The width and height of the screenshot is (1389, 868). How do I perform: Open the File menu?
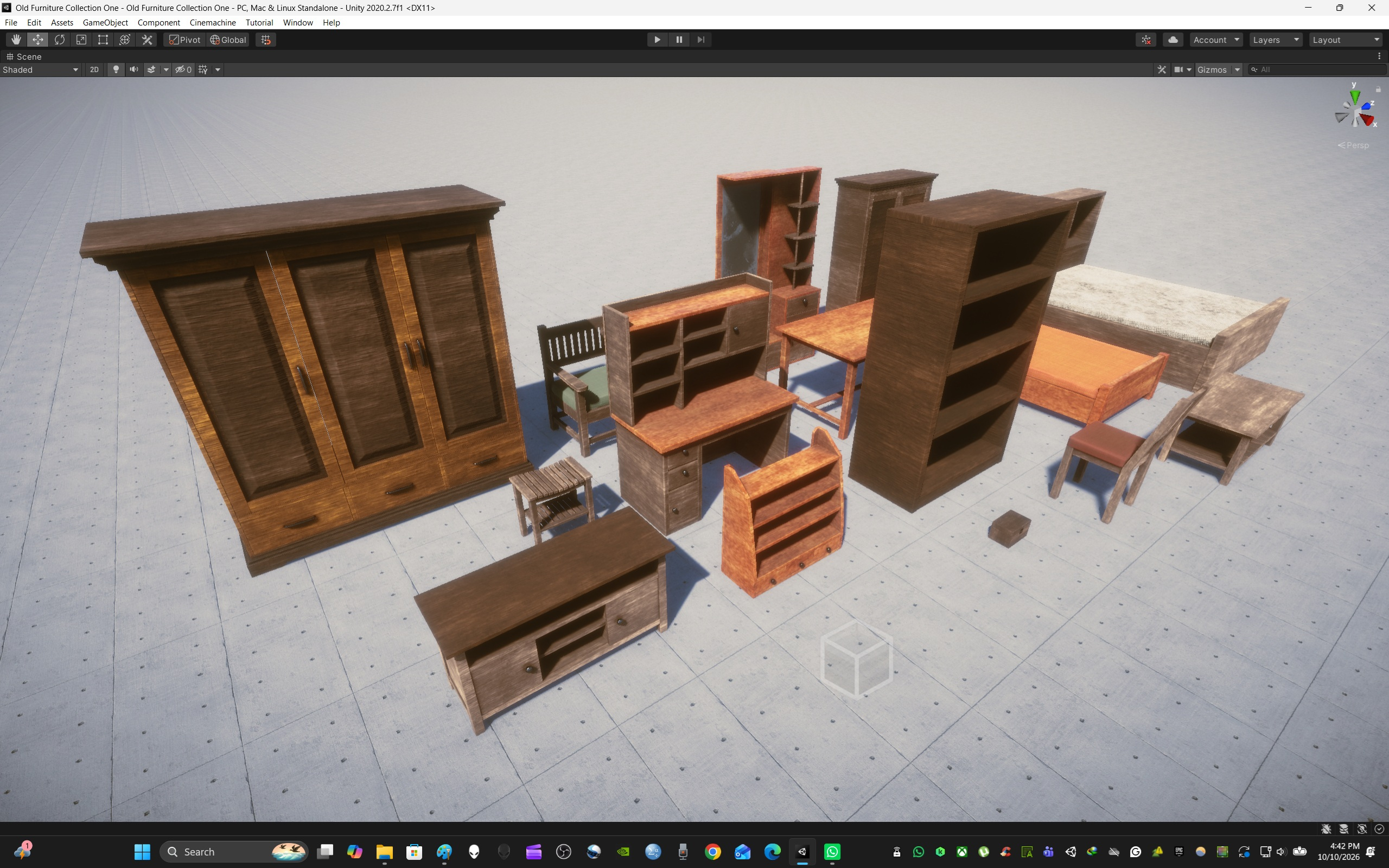[x=11, y=22]
